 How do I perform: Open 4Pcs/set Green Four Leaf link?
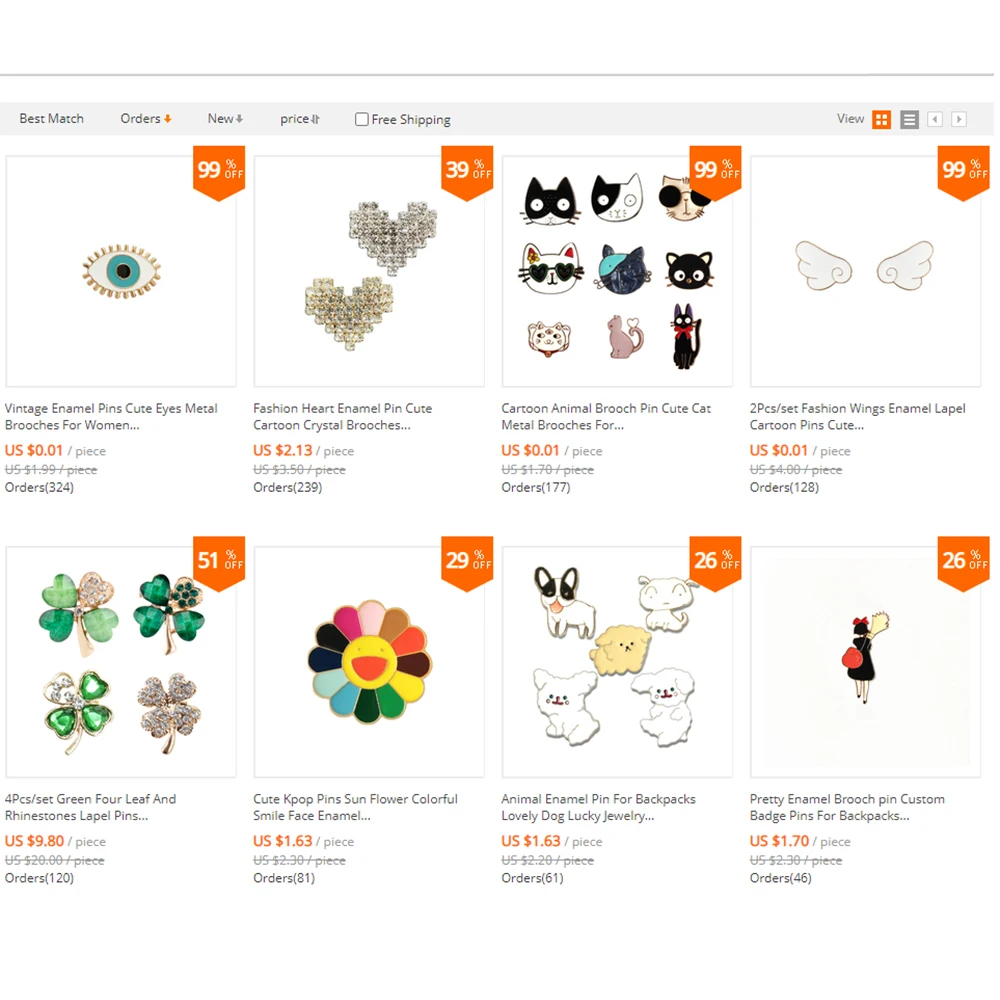(x=90, y=807)
